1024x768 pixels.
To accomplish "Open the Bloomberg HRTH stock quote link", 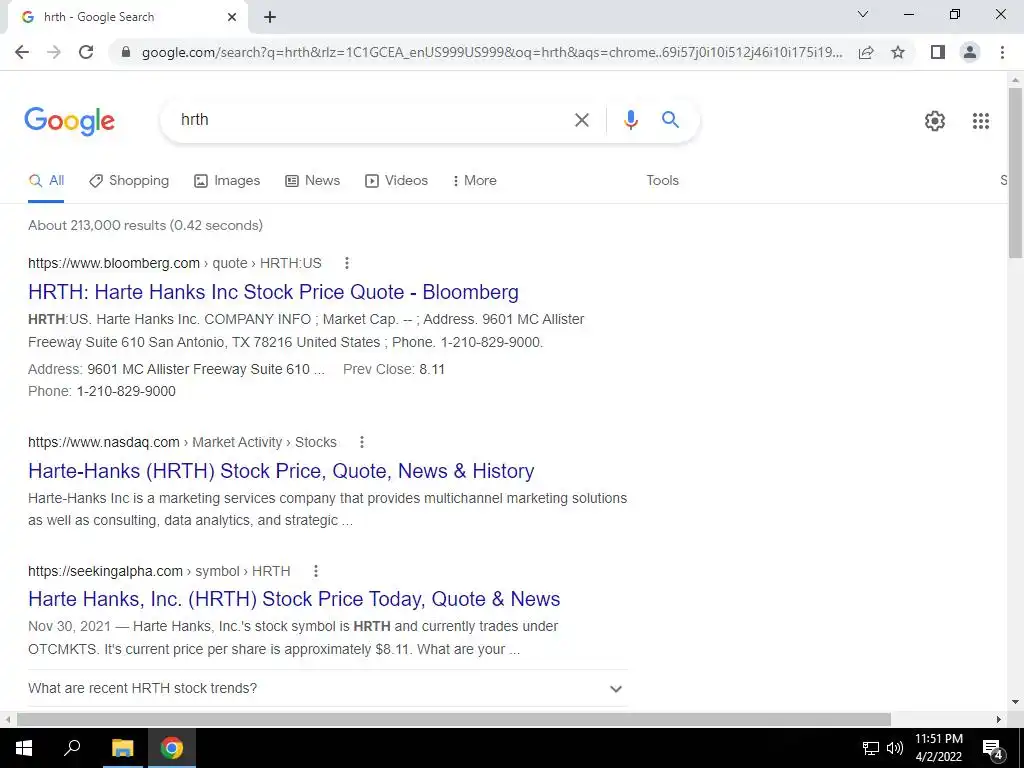I will coord(274,292).
